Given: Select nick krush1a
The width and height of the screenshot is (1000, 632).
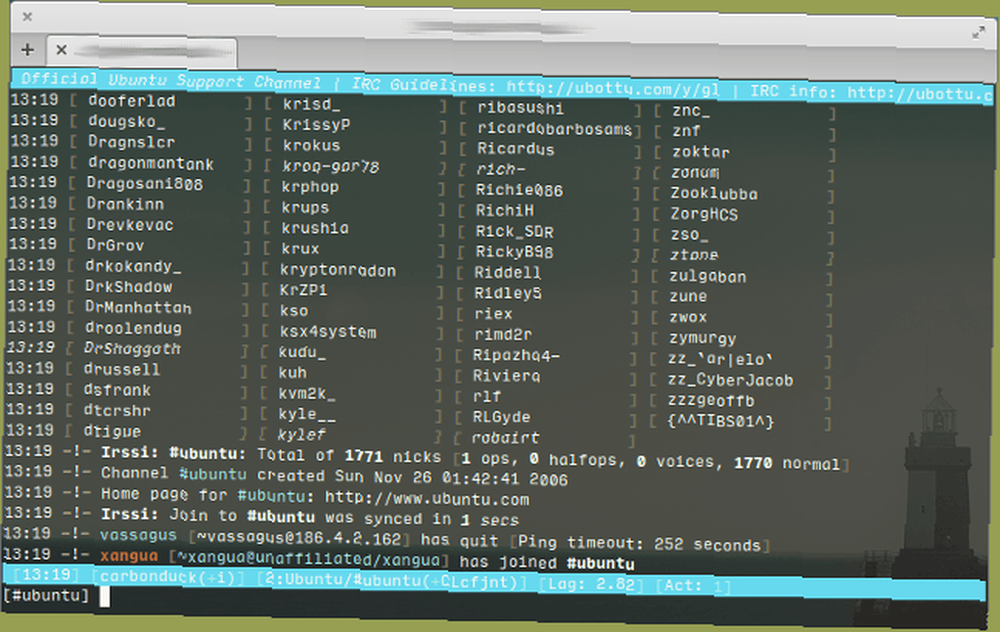Looking at the screenshot, I should point(315,228).
